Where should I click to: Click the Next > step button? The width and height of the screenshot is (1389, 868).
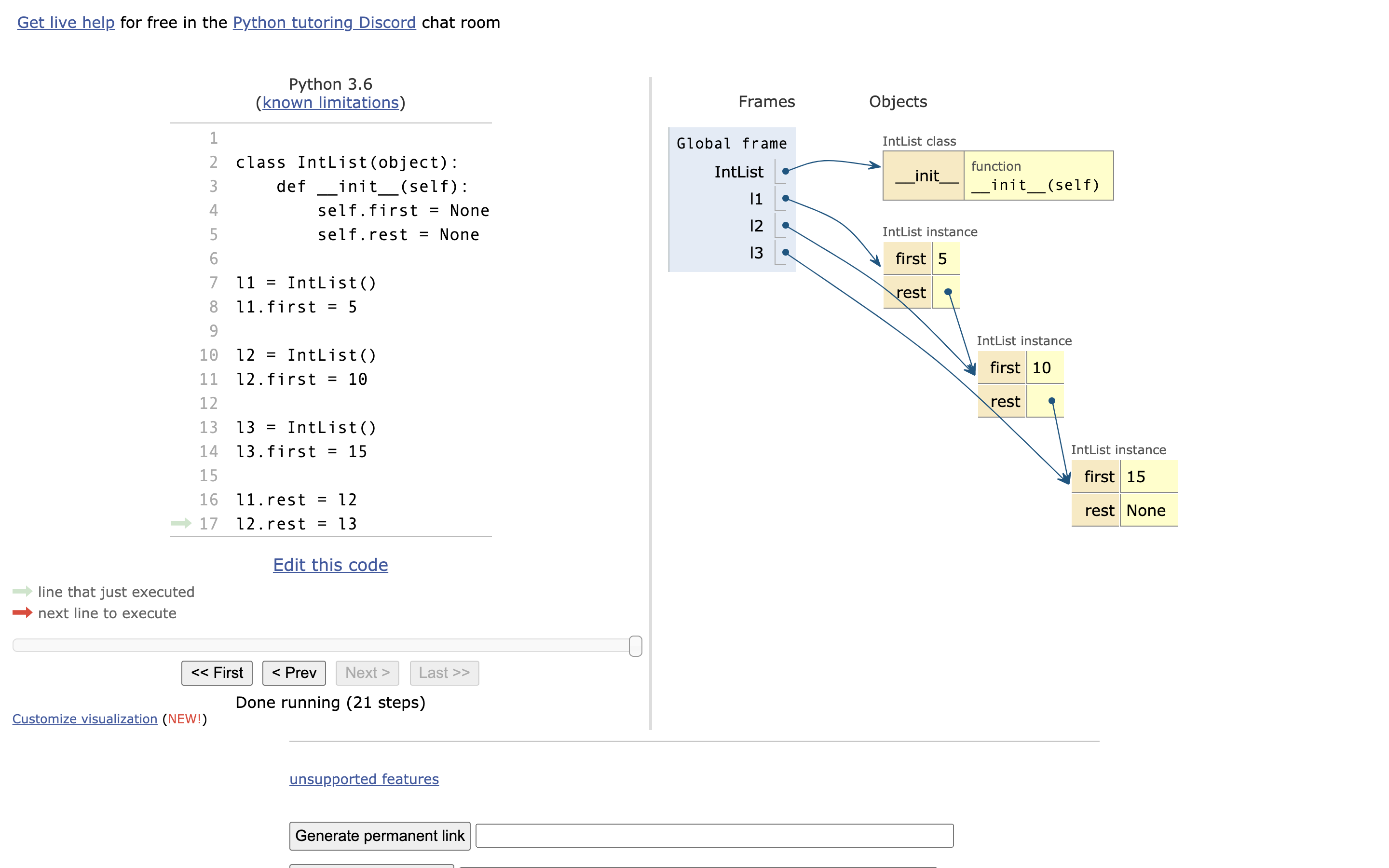click(x=368, y=673)
